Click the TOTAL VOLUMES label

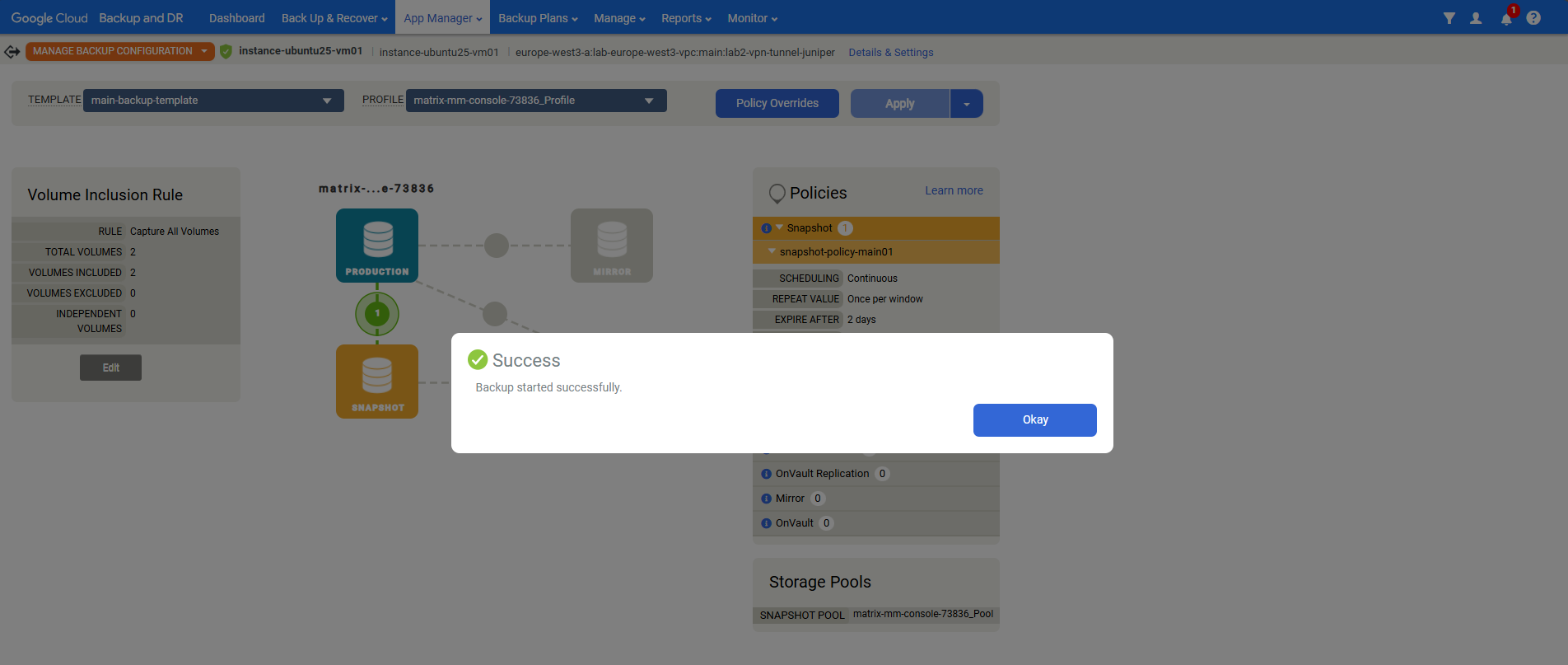click(83, 252)
